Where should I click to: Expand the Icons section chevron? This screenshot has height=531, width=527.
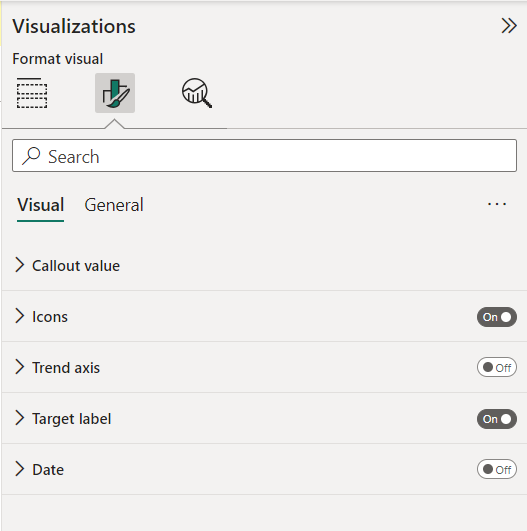click(x=20, y=316)
